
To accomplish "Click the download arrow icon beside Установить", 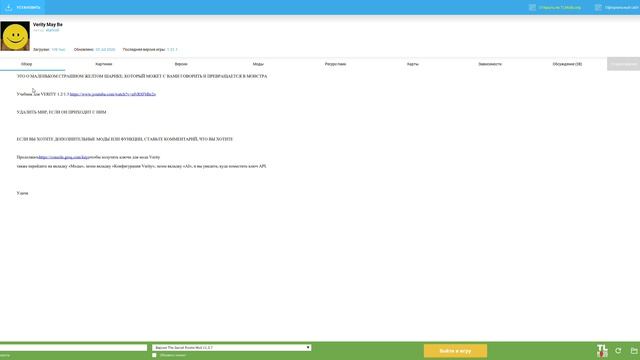I will pyautogui.click(x=9, y=7).
